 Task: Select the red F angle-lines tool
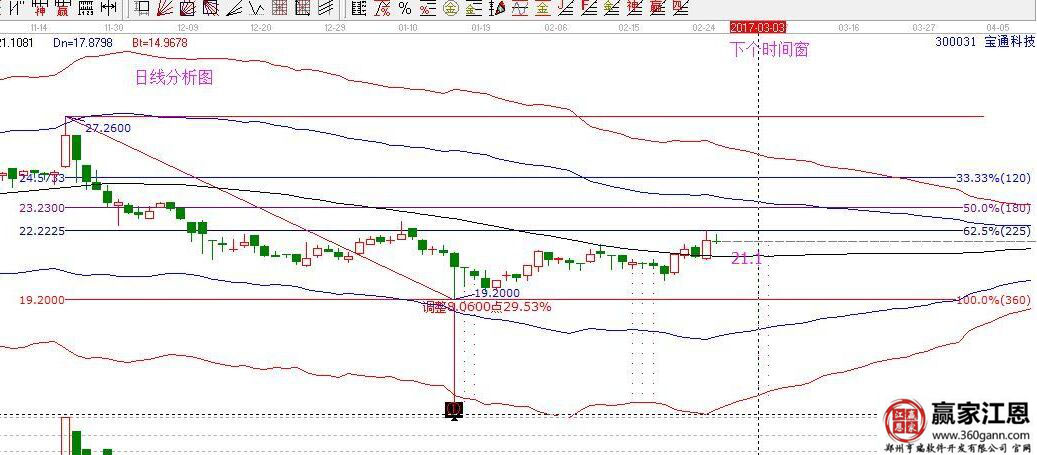coord(588,8)
